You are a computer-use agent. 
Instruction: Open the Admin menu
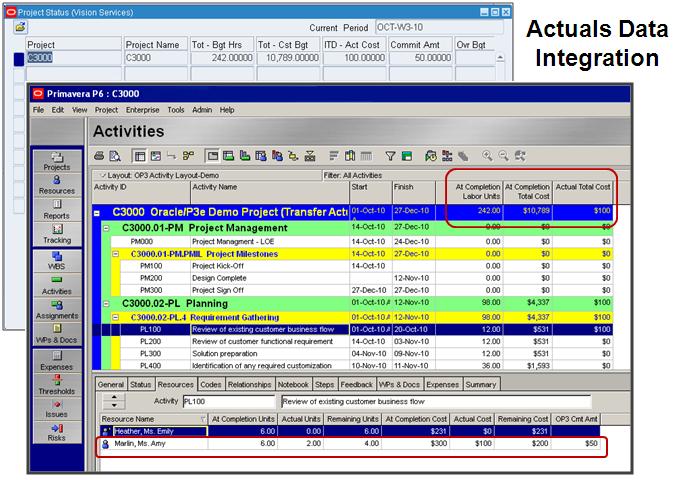[202, 110]
